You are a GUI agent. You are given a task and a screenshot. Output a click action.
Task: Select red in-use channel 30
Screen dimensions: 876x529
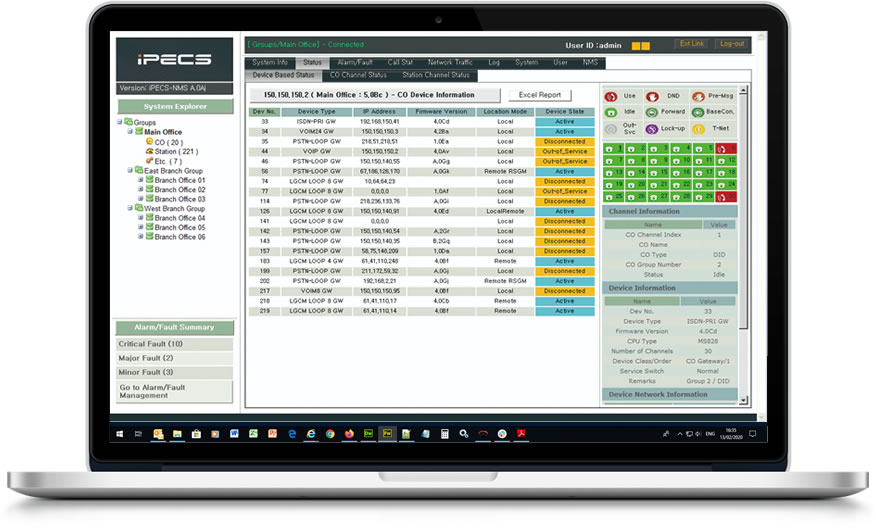726,197
